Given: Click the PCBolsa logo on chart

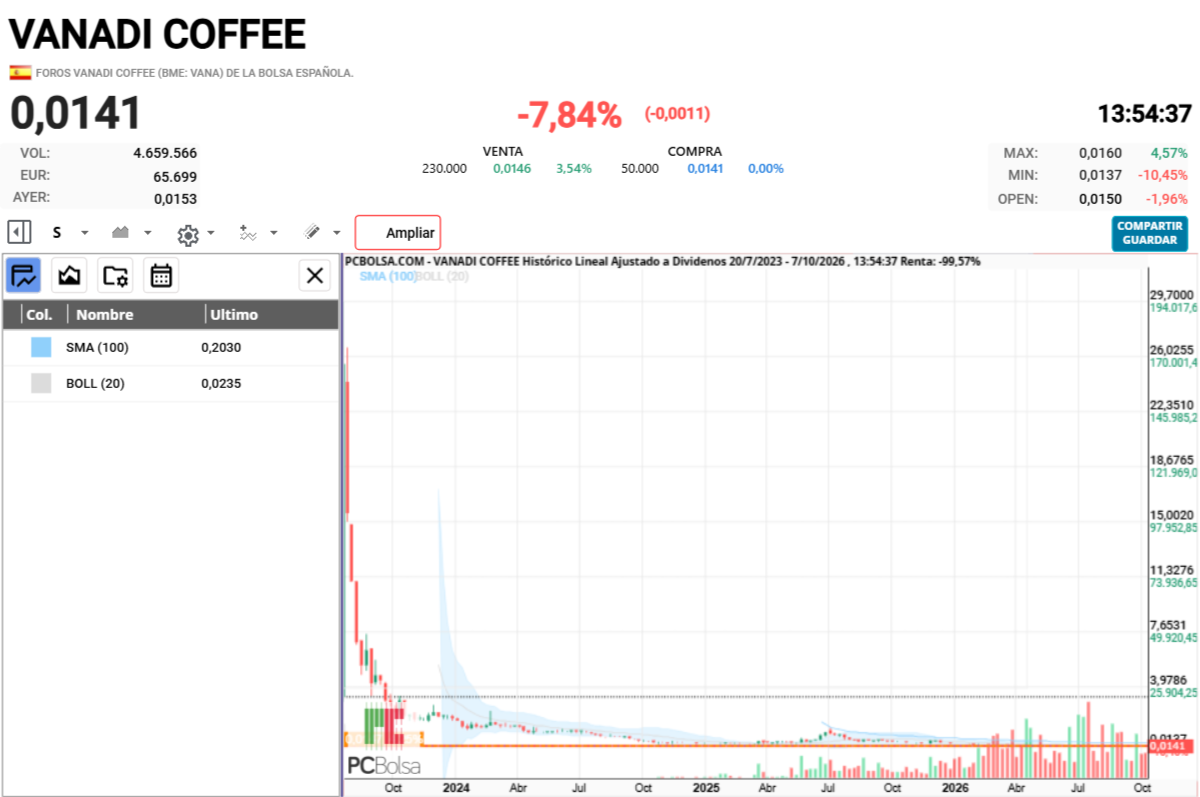Looking at the screenshot, I should click(384, 766).
